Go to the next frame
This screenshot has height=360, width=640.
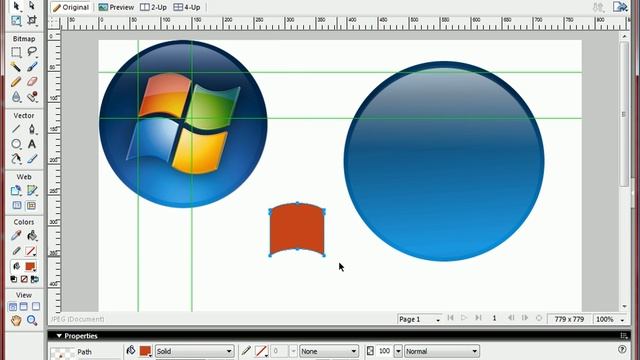(525, 318)
